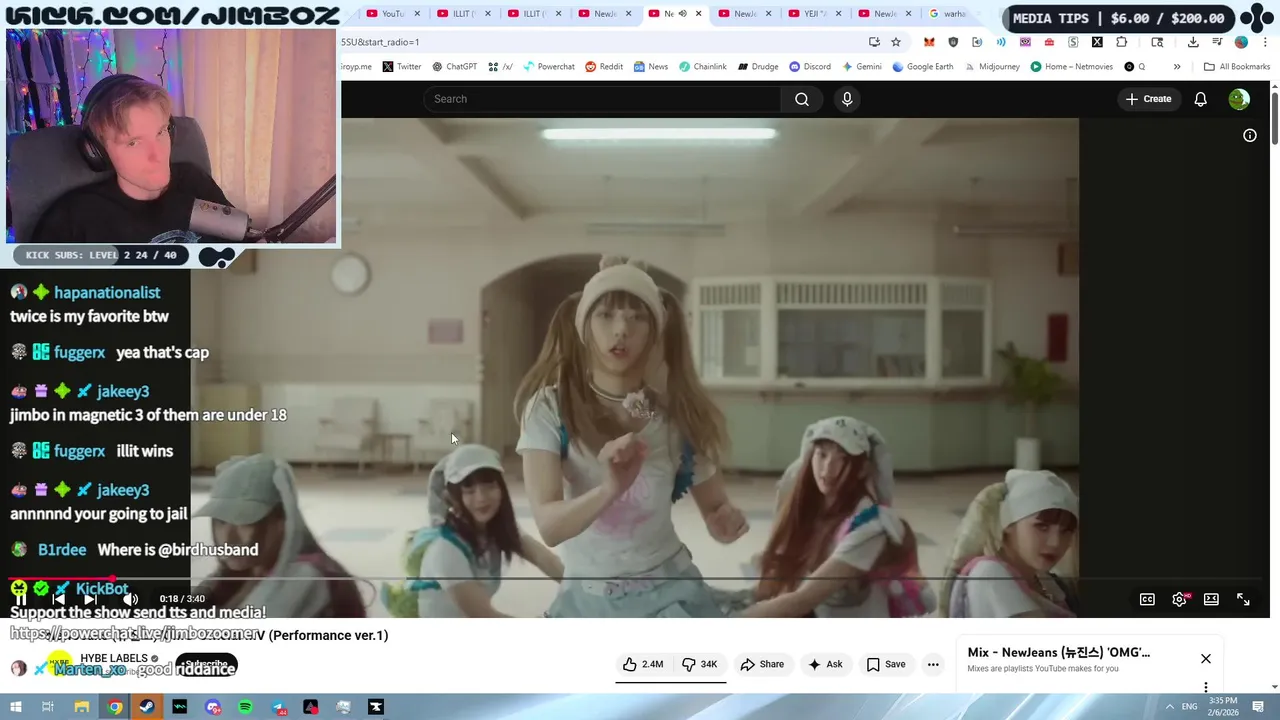The image size is (1280, 720).
Task: Click the shield extension icon
Action: coord(953,42)
